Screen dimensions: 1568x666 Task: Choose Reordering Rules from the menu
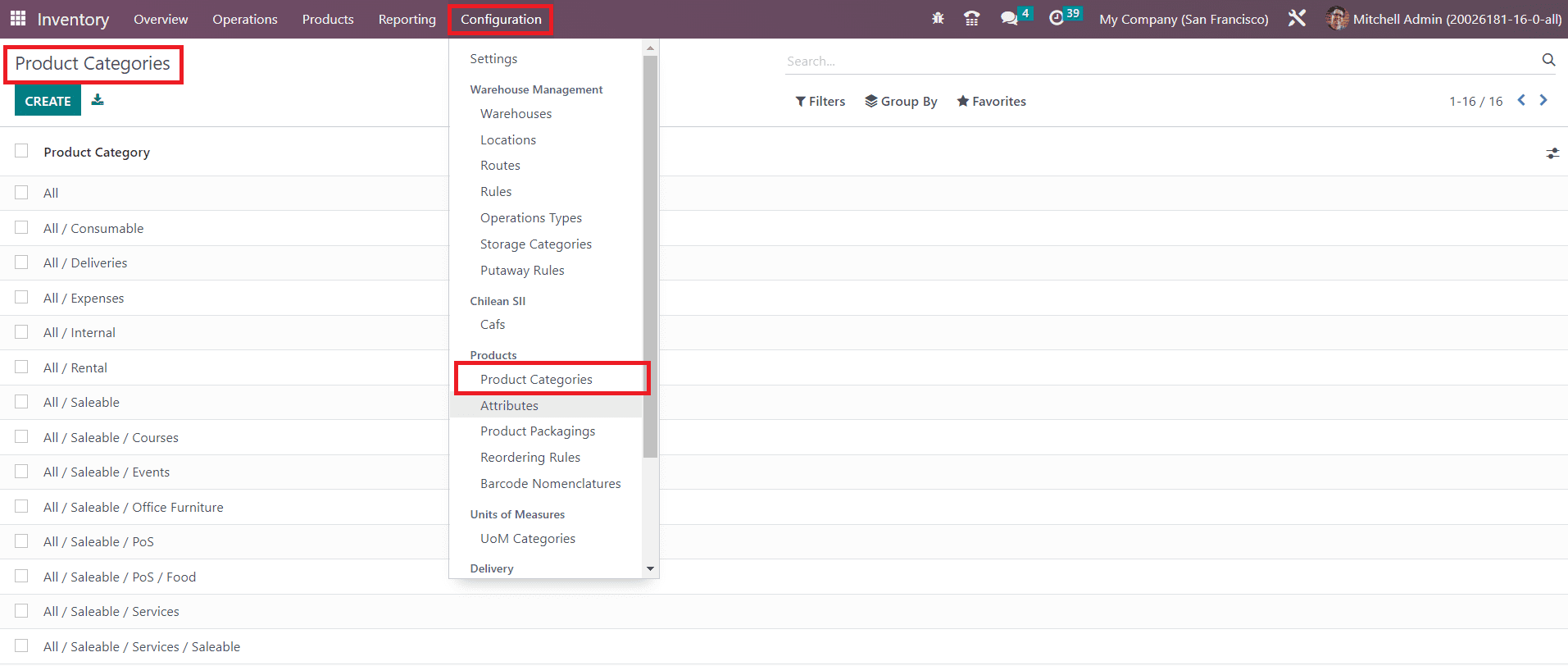[529, 458]
